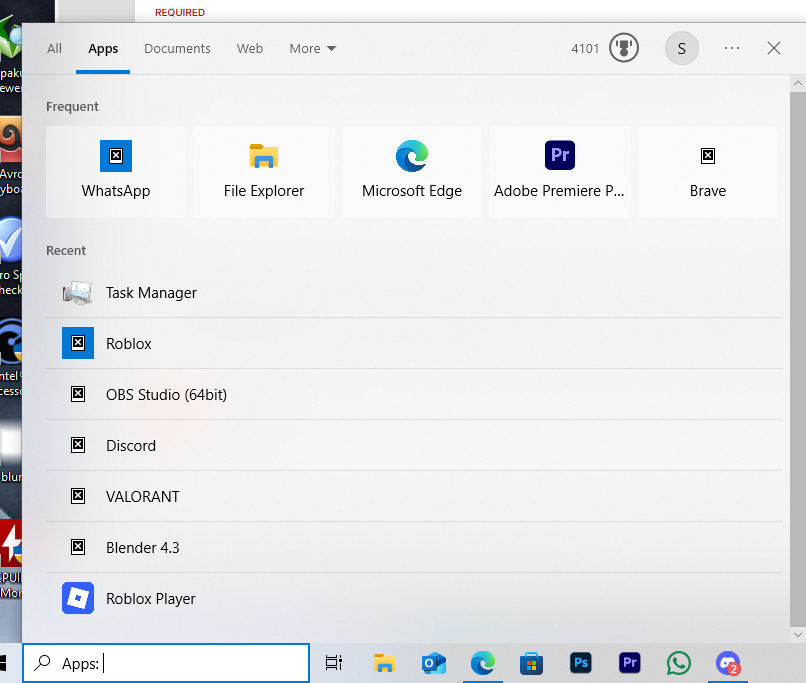Click the "Discord" label in Recent

click(x=131, y=445)
